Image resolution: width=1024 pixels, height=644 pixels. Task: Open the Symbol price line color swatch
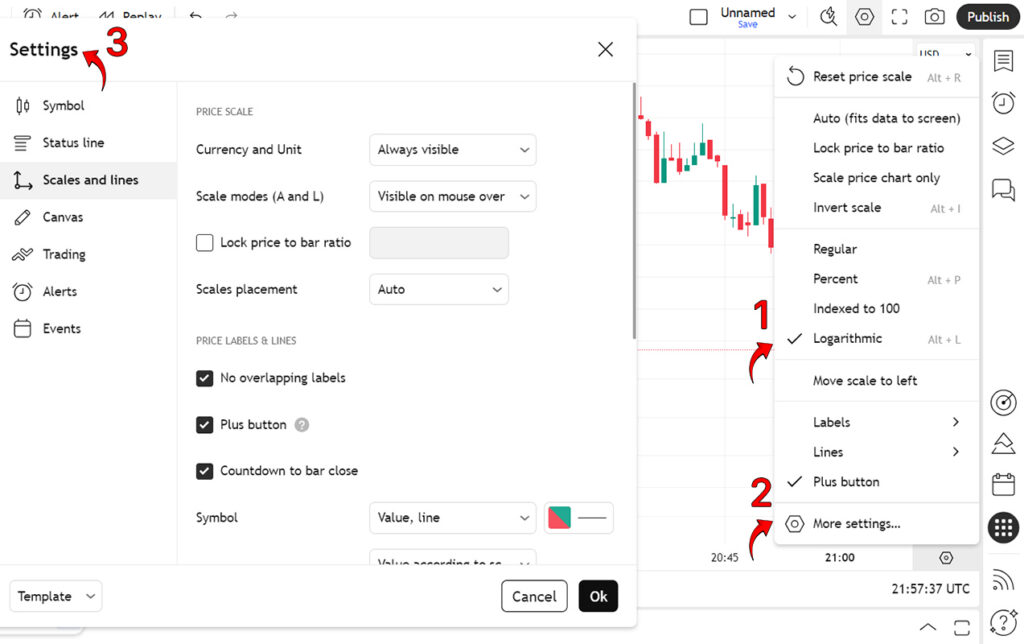pyautogui.click(x=560, y=518)
